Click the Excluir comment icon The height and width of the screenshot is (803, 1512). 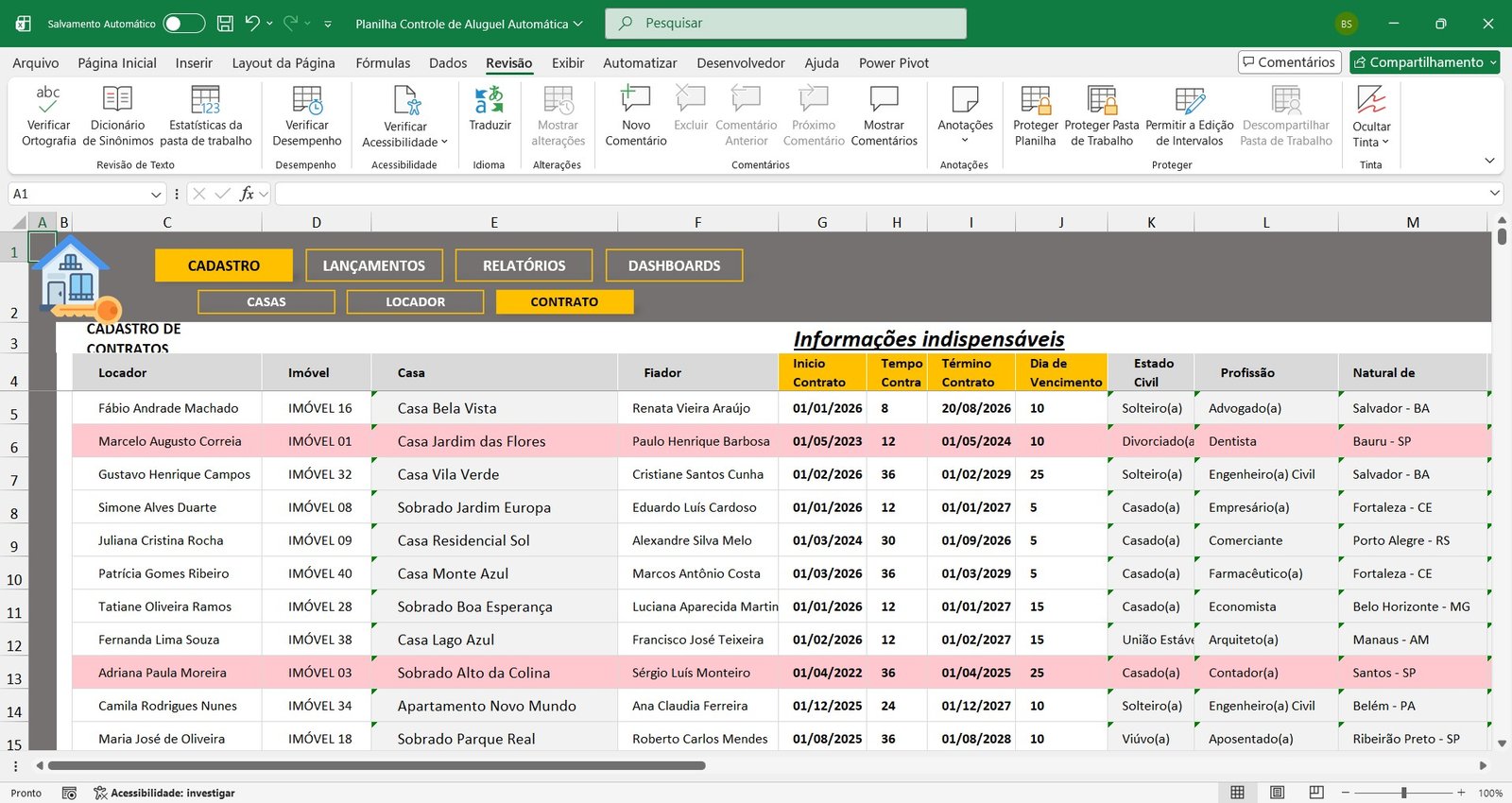[x=691, y=98]
